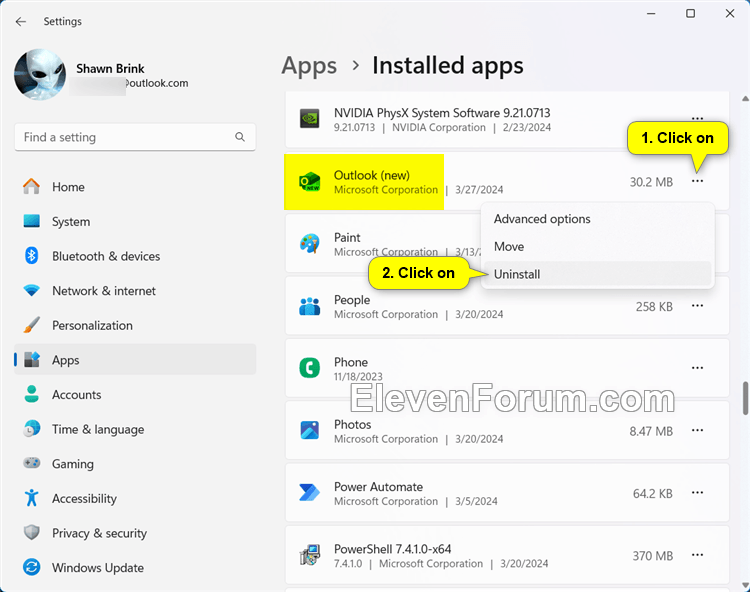Open more options for NVIDIA PhysX
Viewport: 750px width, 592px height.
coord(697,118)
